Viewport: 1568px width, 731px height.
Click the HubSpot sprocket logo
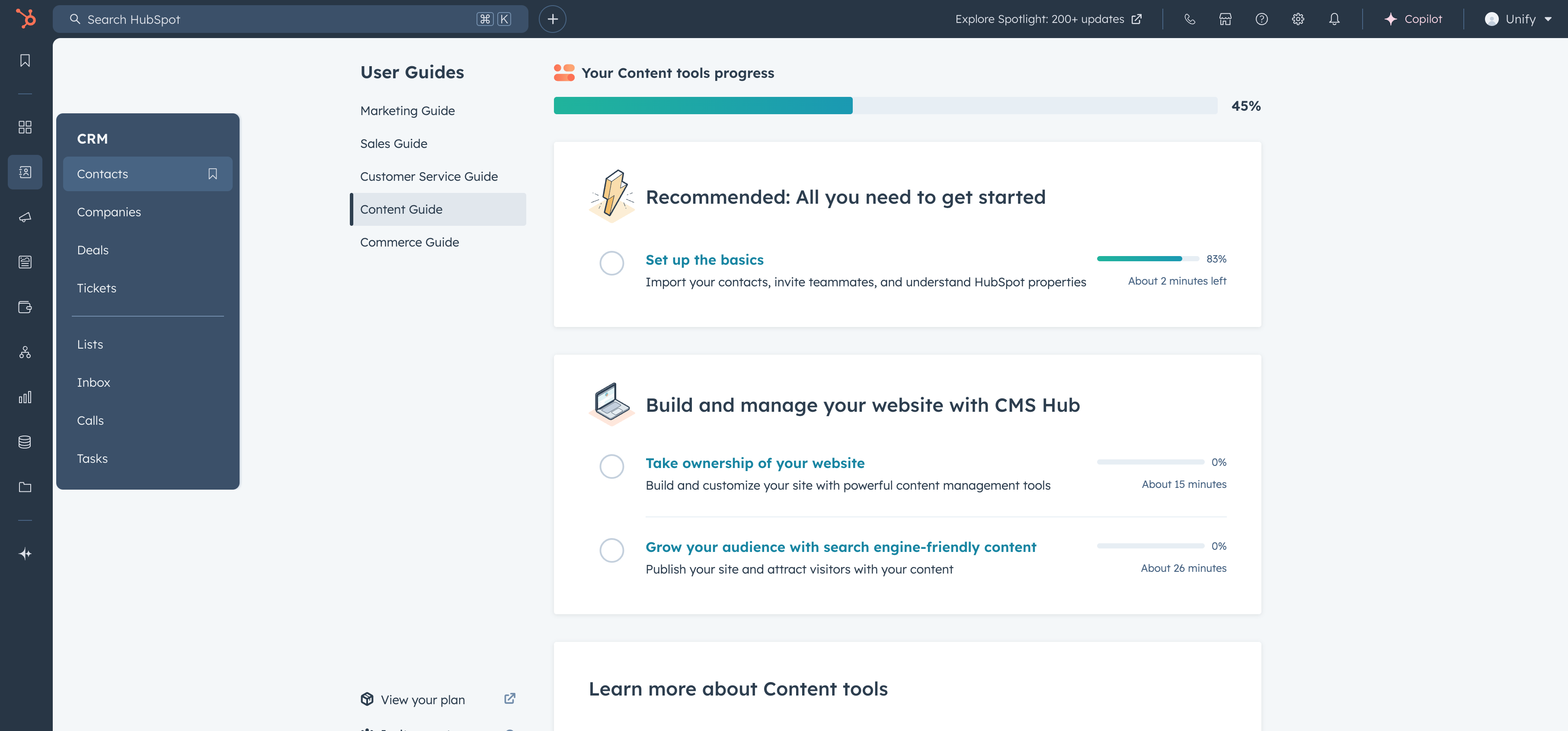click(x=26, y=19)
